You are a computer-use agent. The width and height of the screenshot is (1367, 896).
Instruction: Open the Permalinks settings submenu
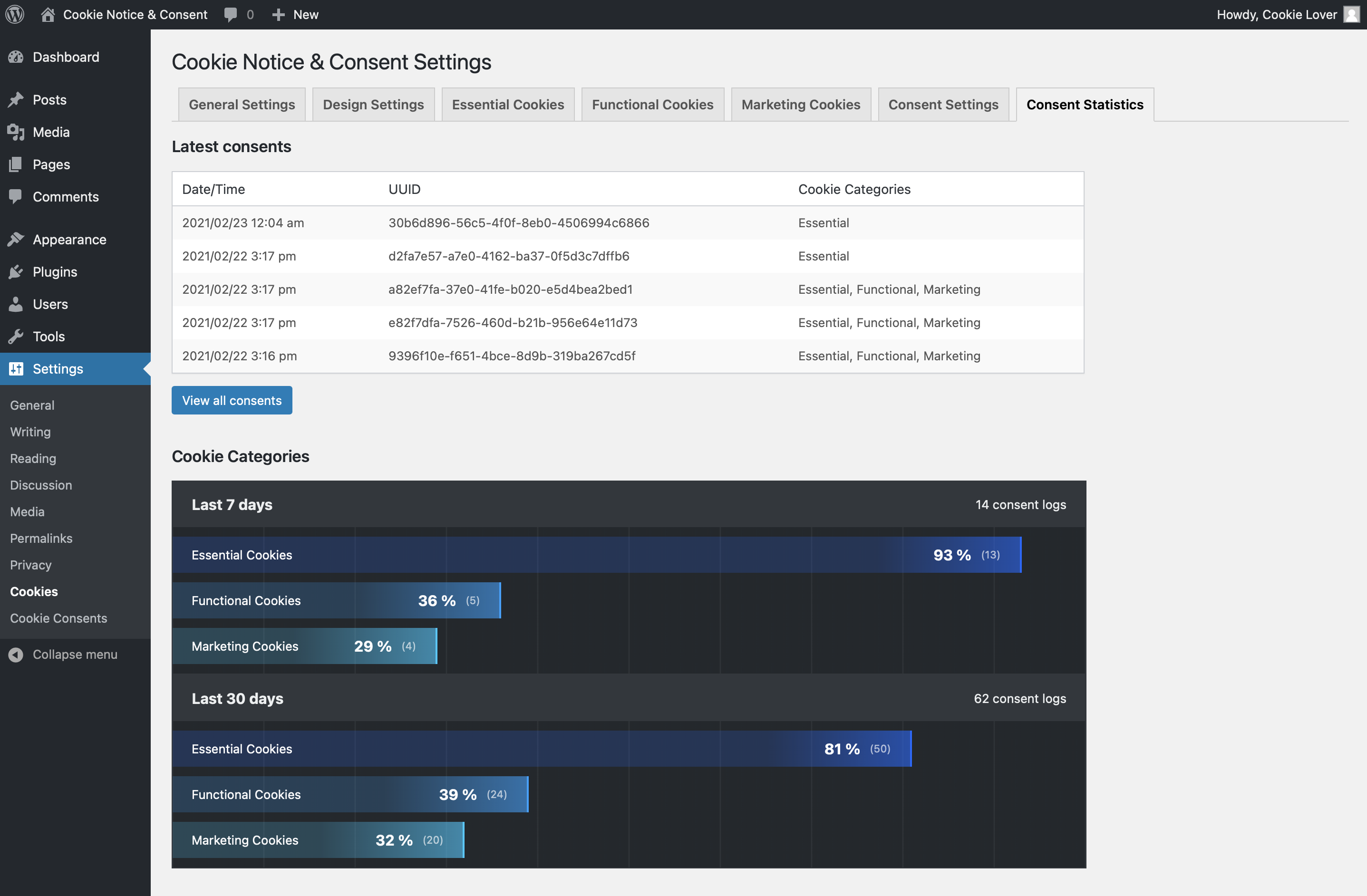(41, 538)
